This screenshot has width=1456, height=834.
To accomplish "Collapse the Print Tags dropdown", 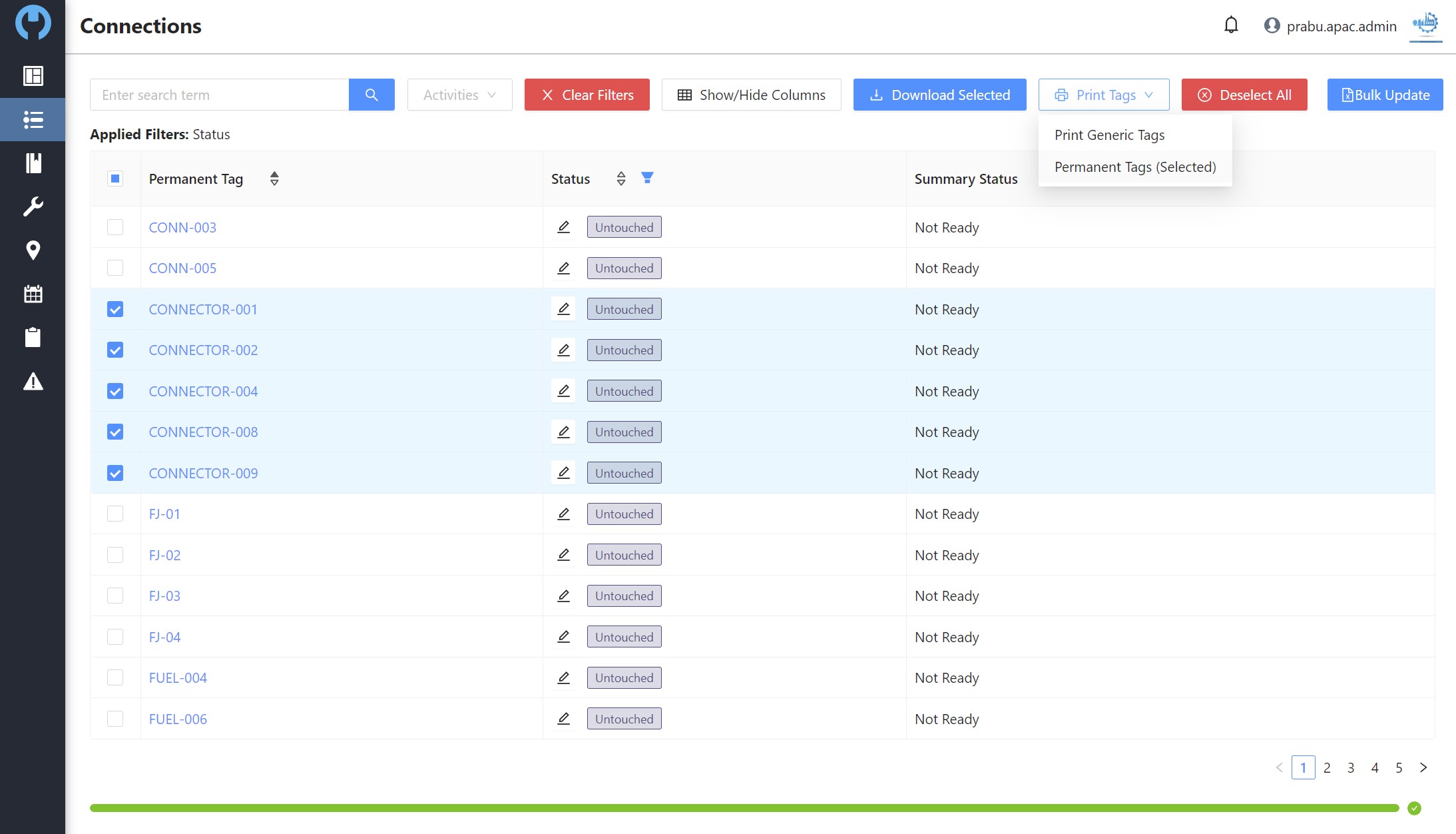I will click(1103, 95).
